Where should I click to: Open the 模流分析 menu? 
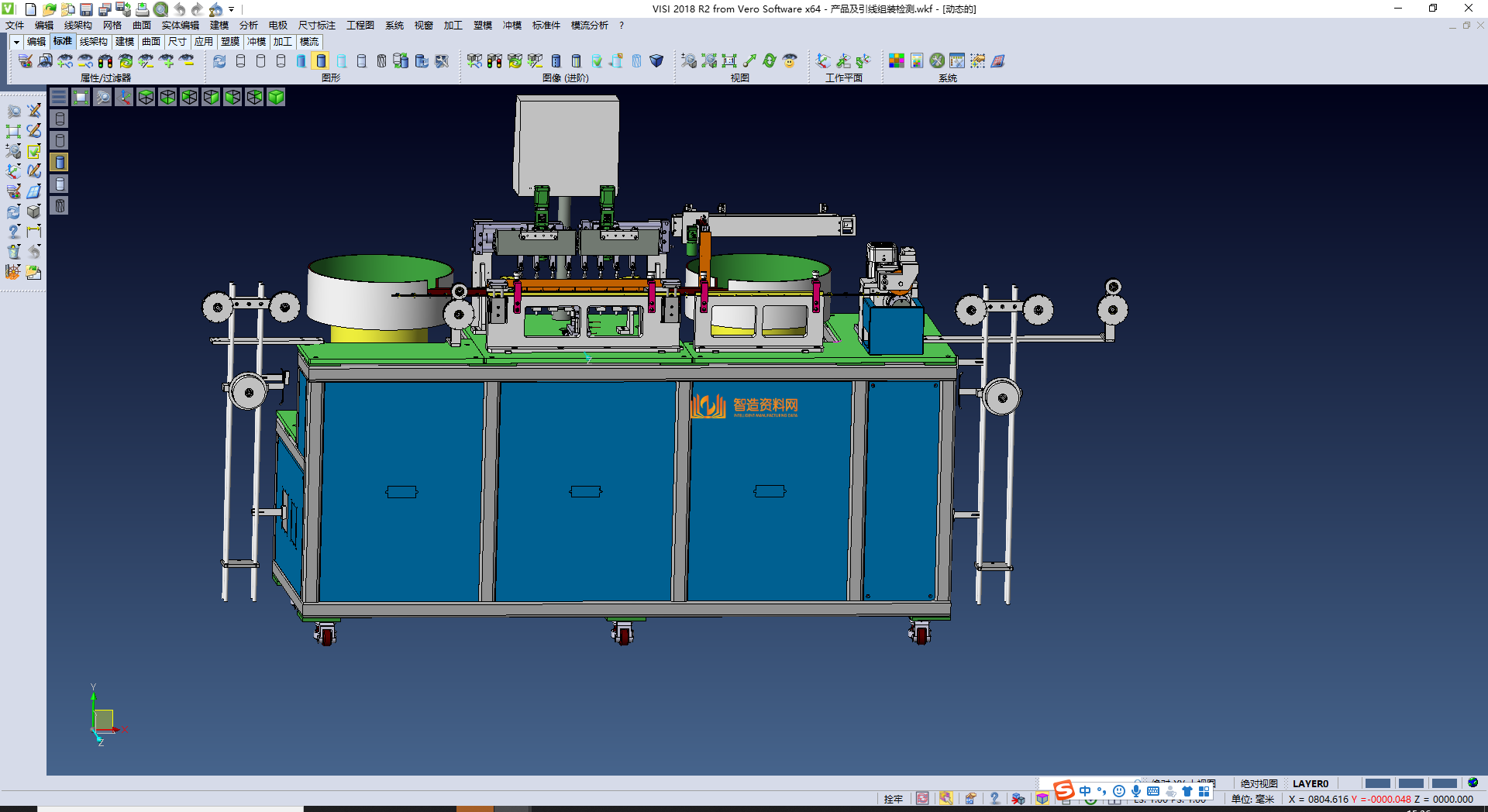click(x=589, y=26)
